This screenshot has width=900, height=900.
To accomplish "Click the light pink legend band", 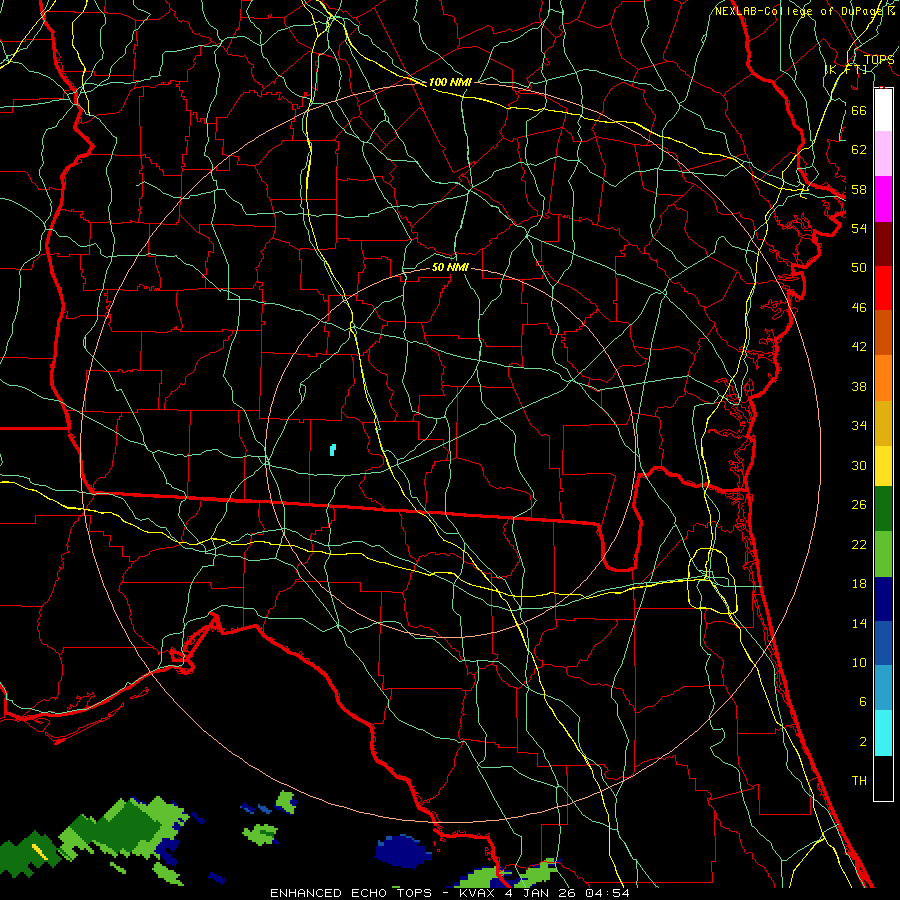I will (883, 153).
